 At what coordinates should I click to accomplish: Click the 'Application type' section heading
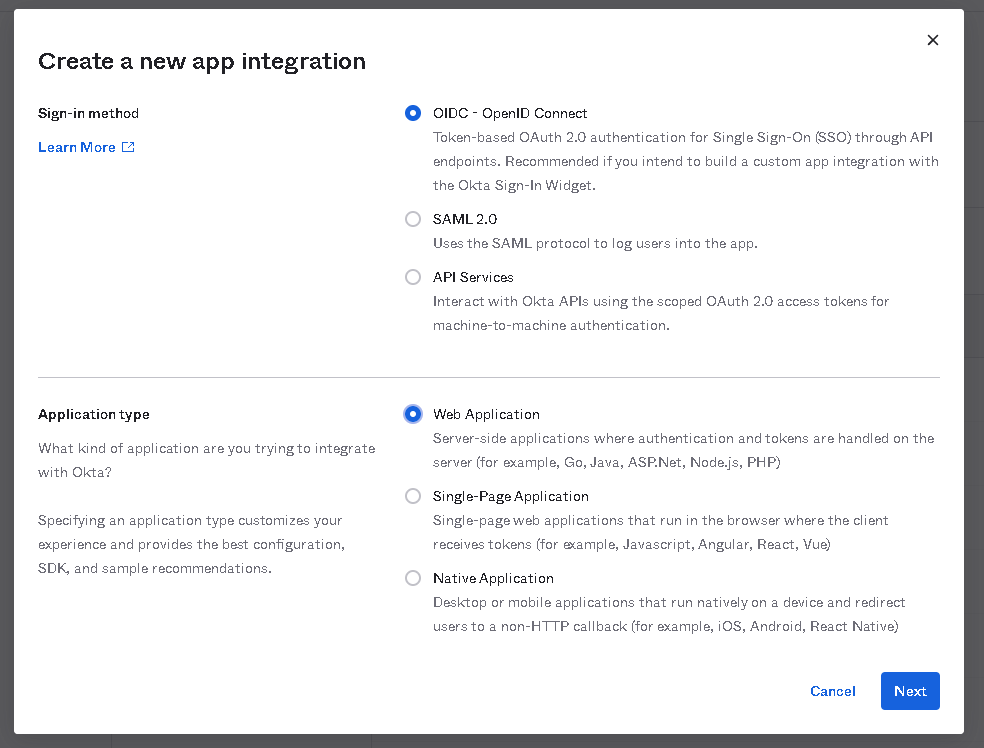click(x=93, y=414)
